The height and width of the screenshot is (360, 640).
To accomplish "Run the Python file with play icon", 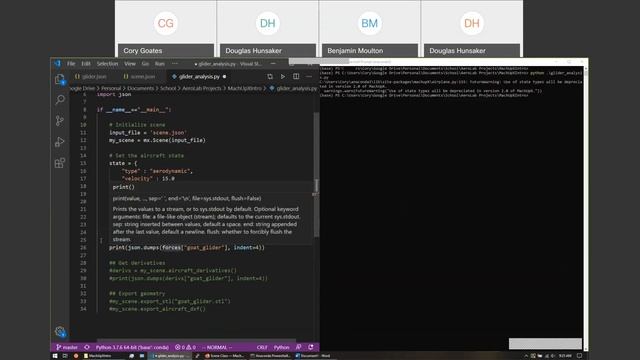I will point(282,76).
